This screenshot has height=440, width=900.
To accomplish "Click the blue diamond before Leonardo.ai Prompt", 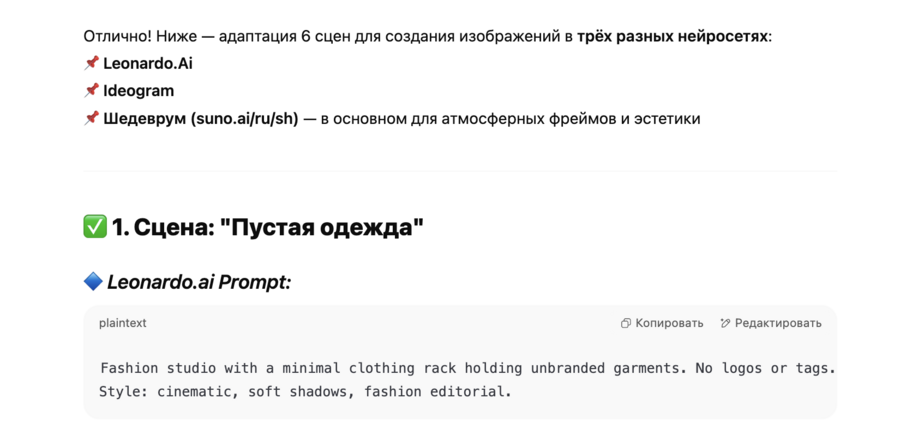I will pos(93,282).
